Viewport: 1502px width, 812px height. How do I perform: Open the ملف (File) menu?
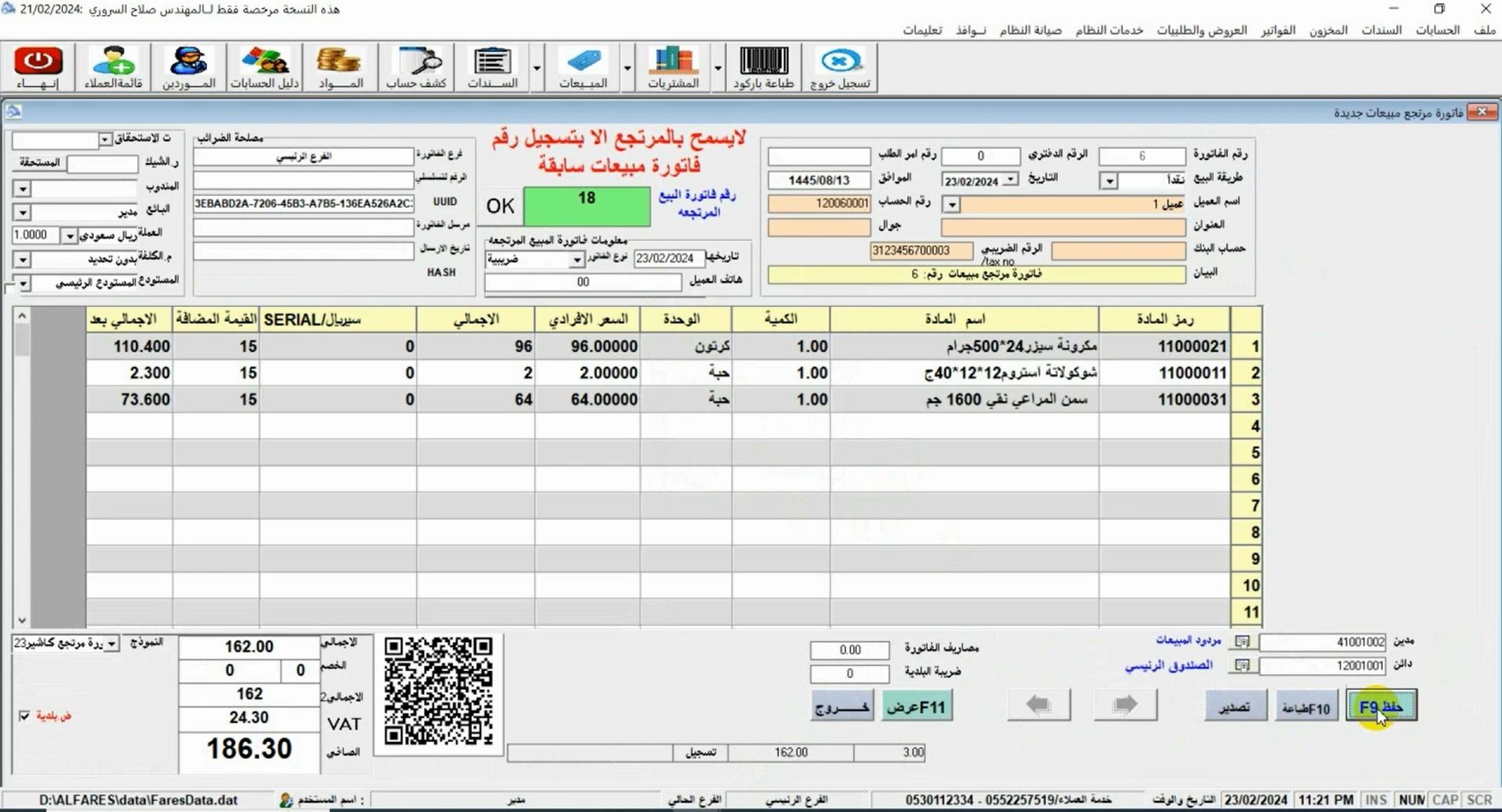pyautogui.click(x=1484, y=30)
